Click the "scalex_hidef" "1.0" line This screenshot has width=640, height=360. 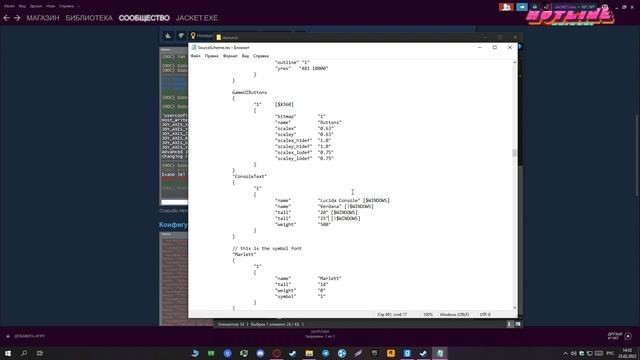coord(304,140)
